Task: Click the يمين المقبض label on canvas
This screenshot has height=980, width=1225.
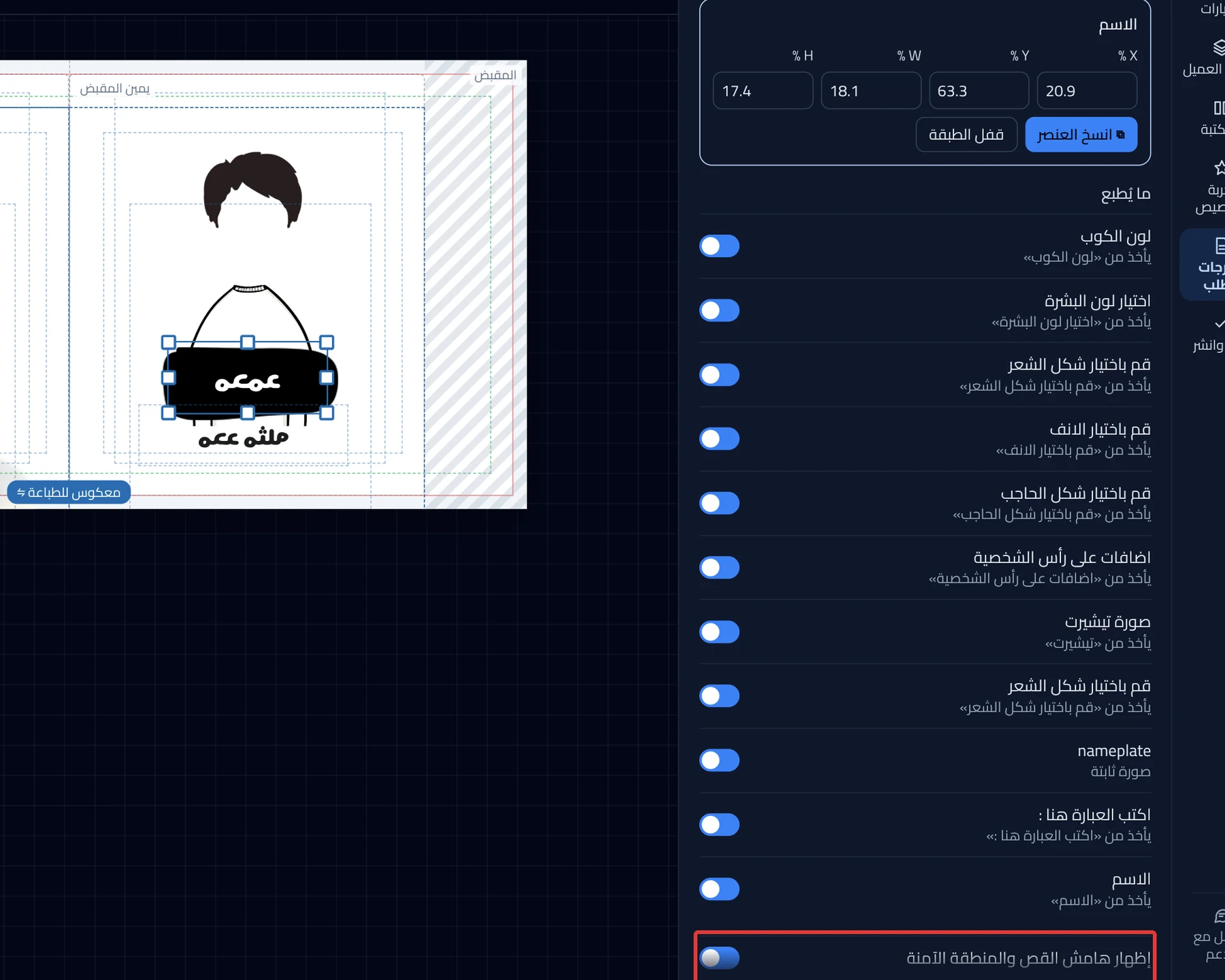Action: point(115,88)
